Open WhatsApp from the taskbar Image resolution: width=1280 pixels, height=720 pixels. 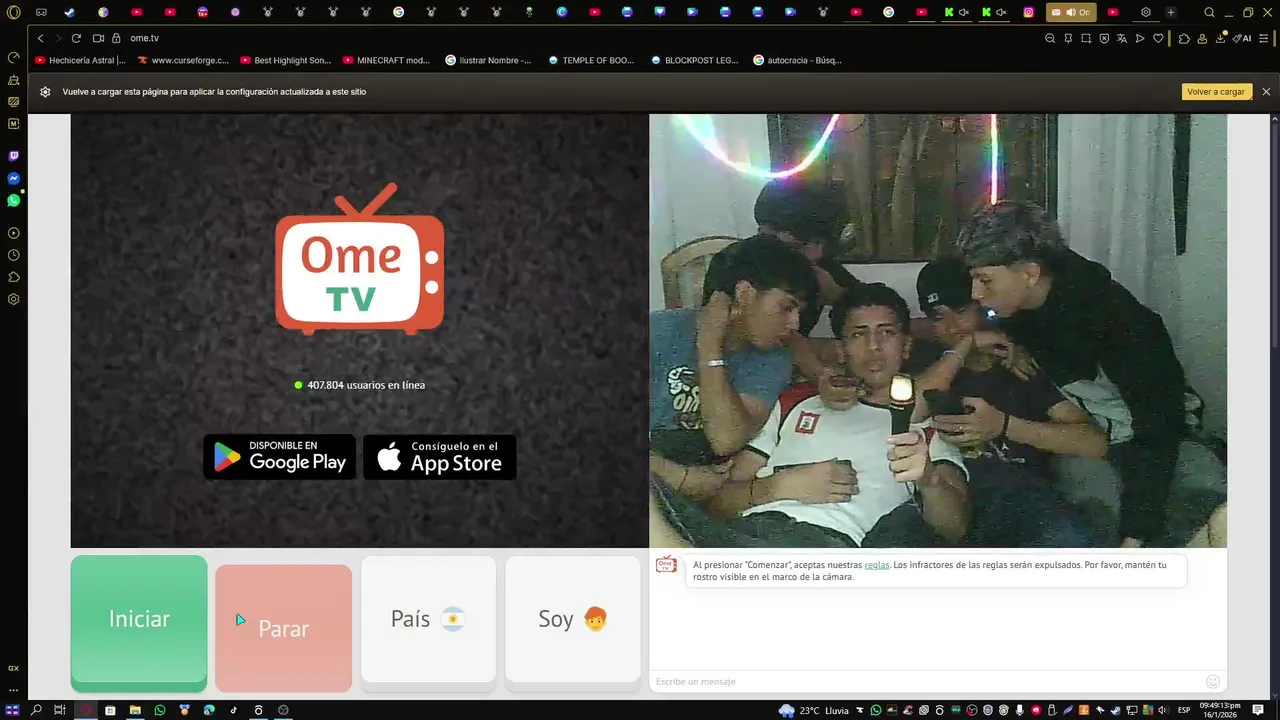[160, 710]
